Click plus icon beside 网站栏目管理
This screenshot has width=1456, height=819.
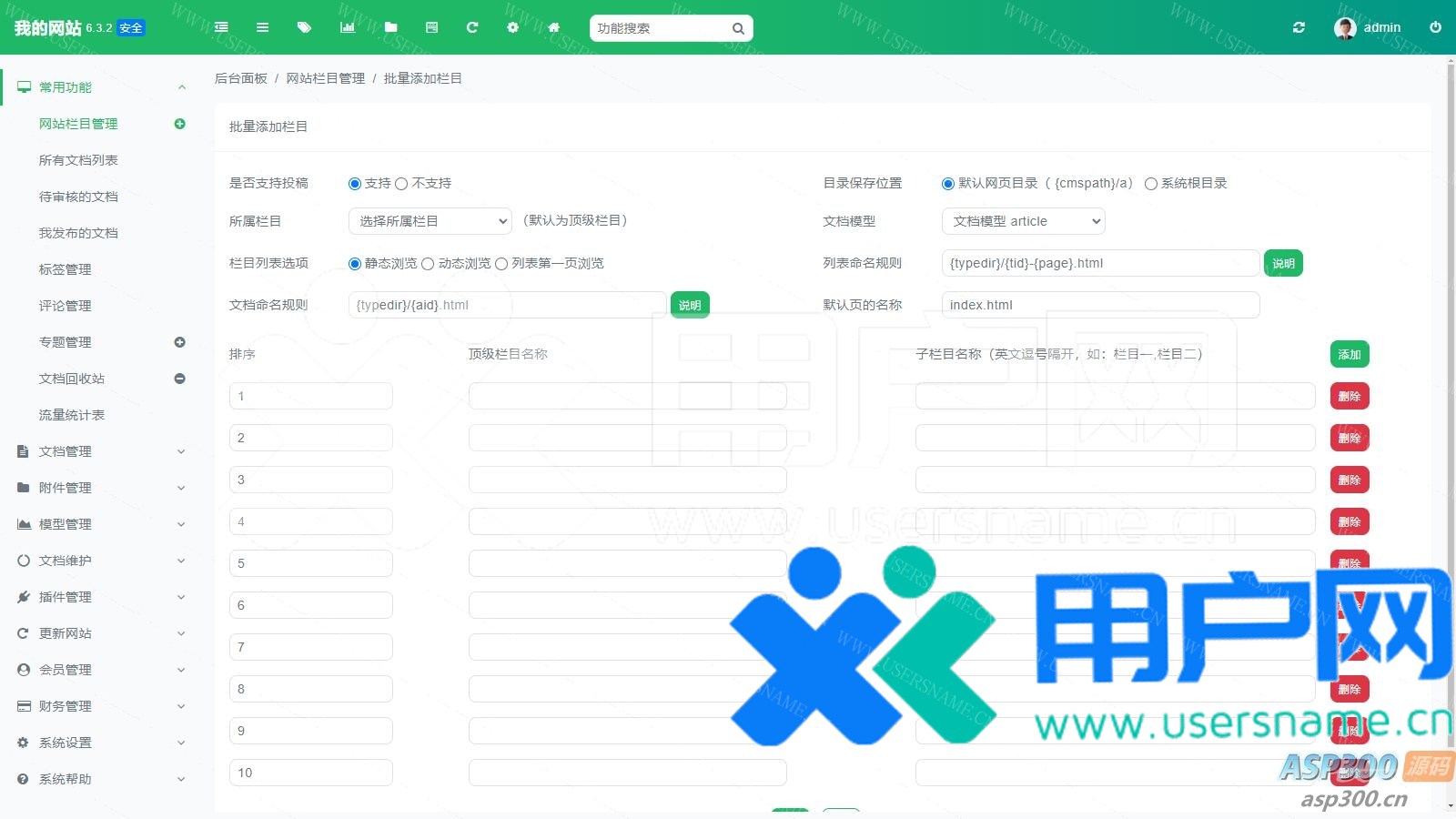[x=179, y=124]
